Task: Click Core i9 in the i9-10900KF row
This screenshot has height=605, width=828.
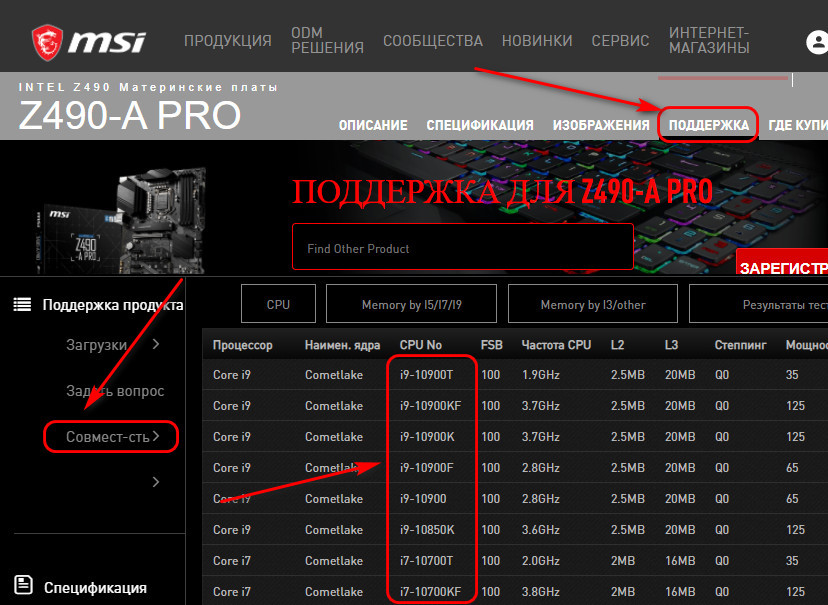Action: coord(232,406)
